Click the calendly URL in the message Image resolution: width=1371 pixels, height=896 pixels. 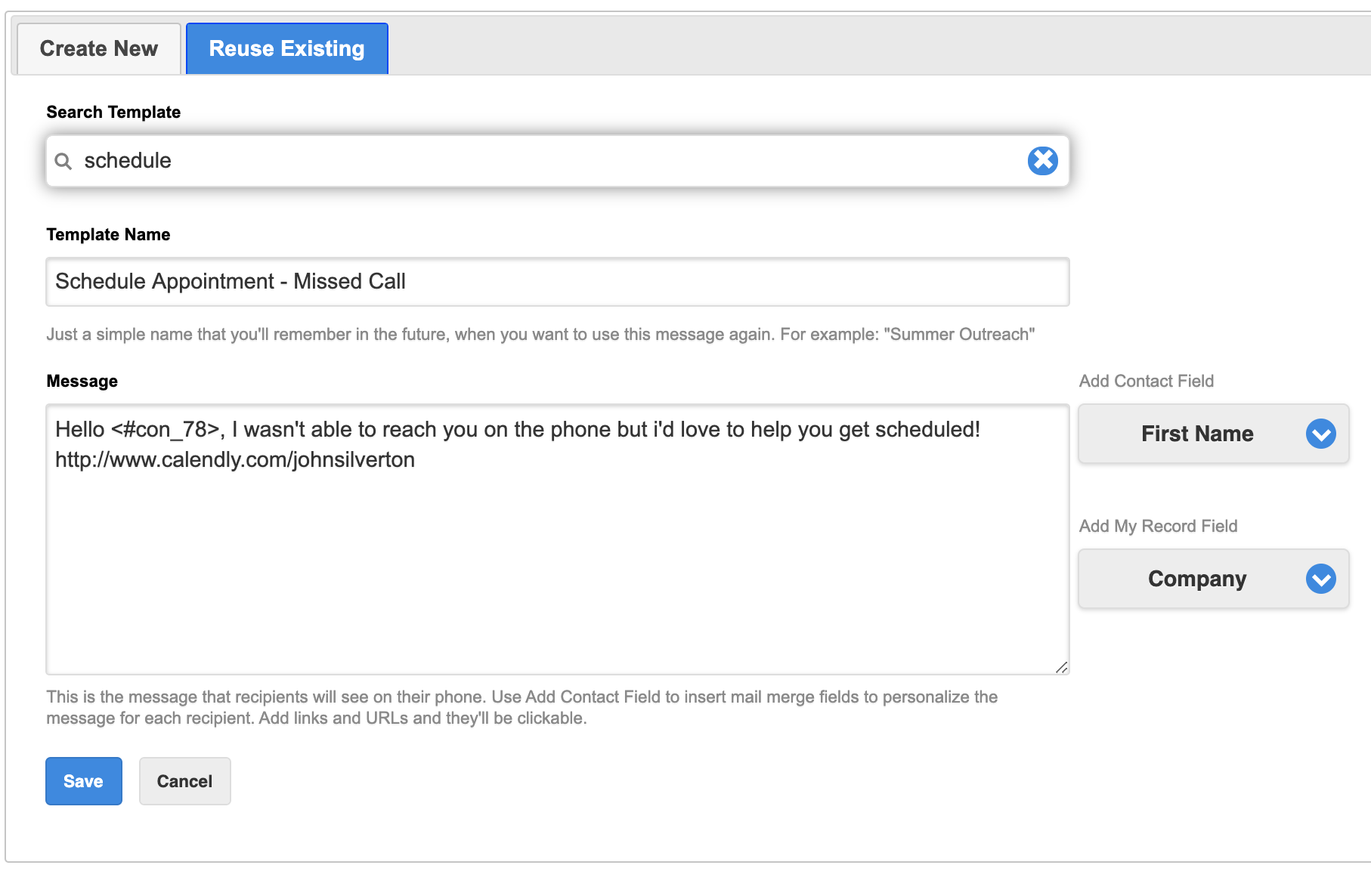click(x=235, y=459)
